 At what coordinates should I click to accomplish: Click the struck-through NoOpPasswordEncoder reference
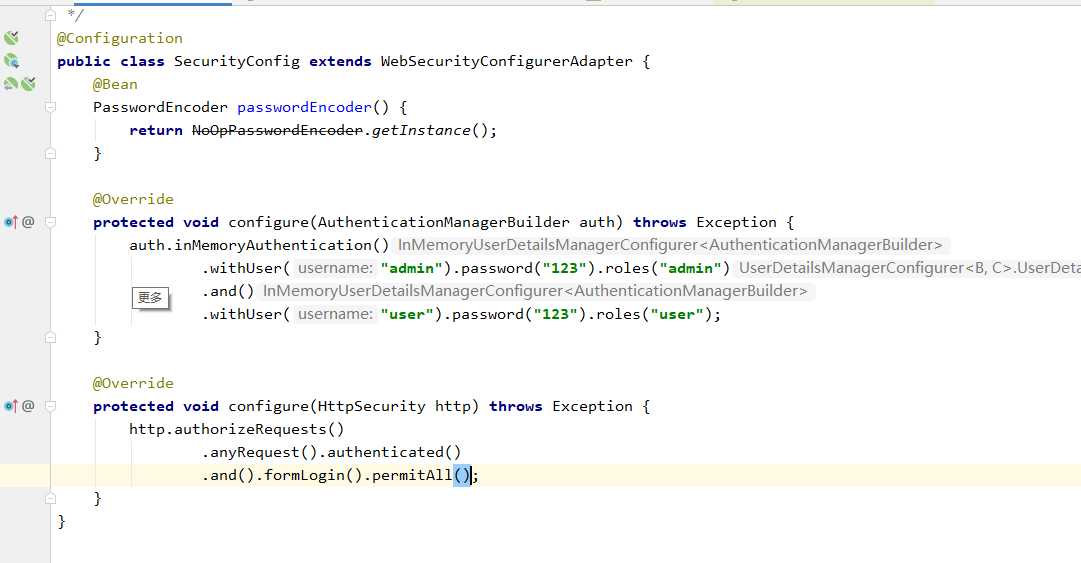(277, 130)
